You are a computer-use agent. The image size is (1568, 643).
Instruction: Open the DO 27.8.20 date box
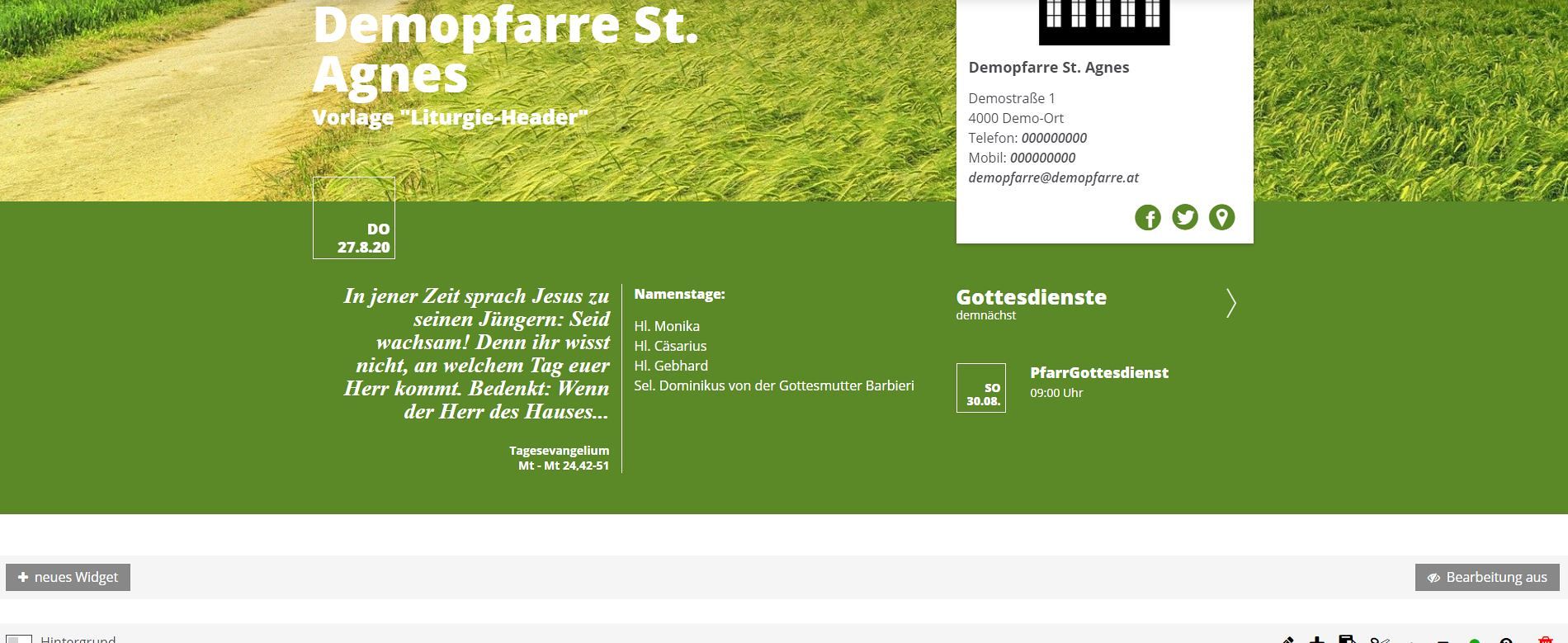[x=354, y=218]
